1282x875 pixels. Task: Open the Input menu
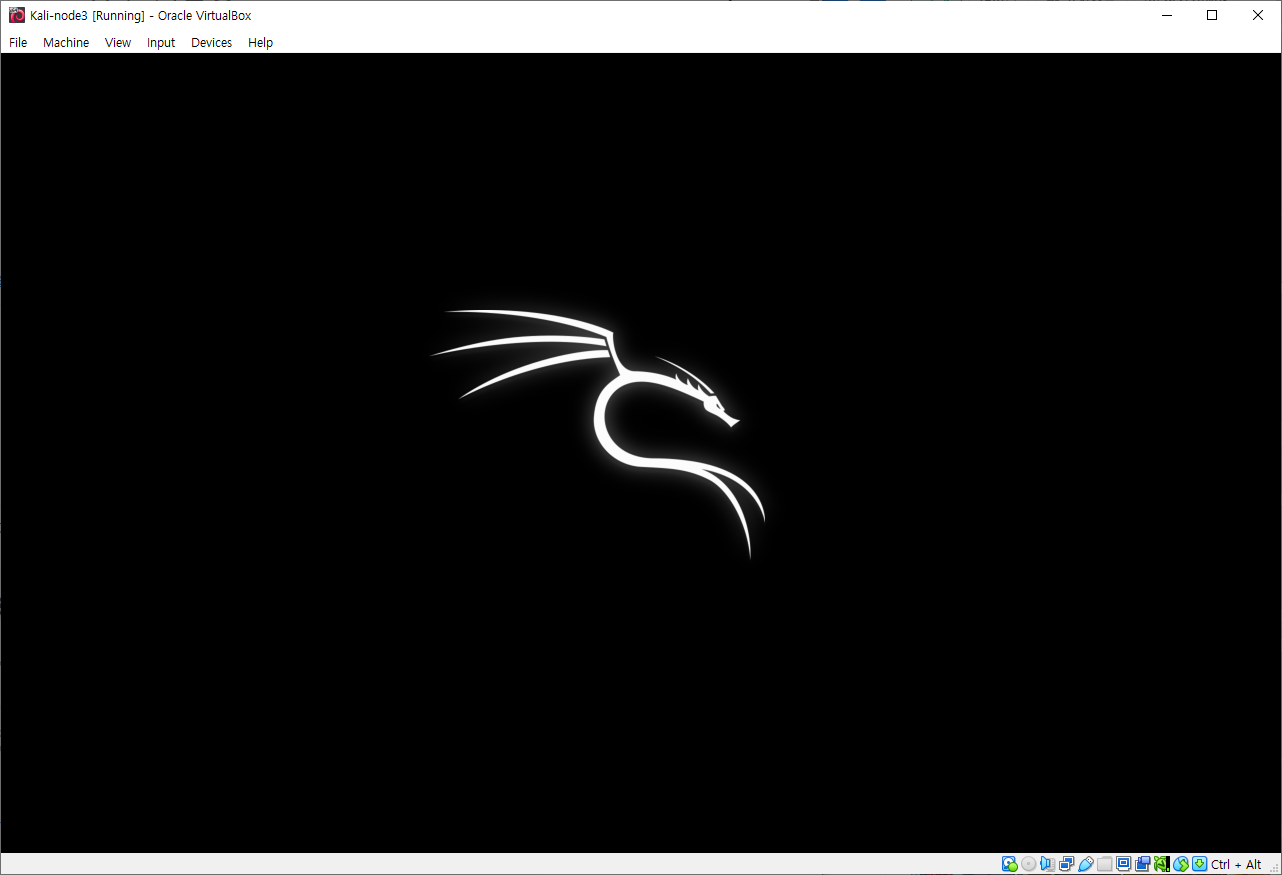161,43
